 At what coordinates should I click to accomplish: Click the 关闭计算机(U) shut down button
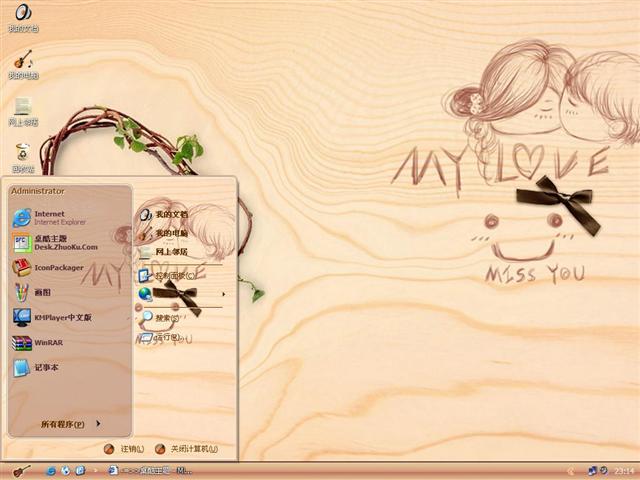[187, 449]
